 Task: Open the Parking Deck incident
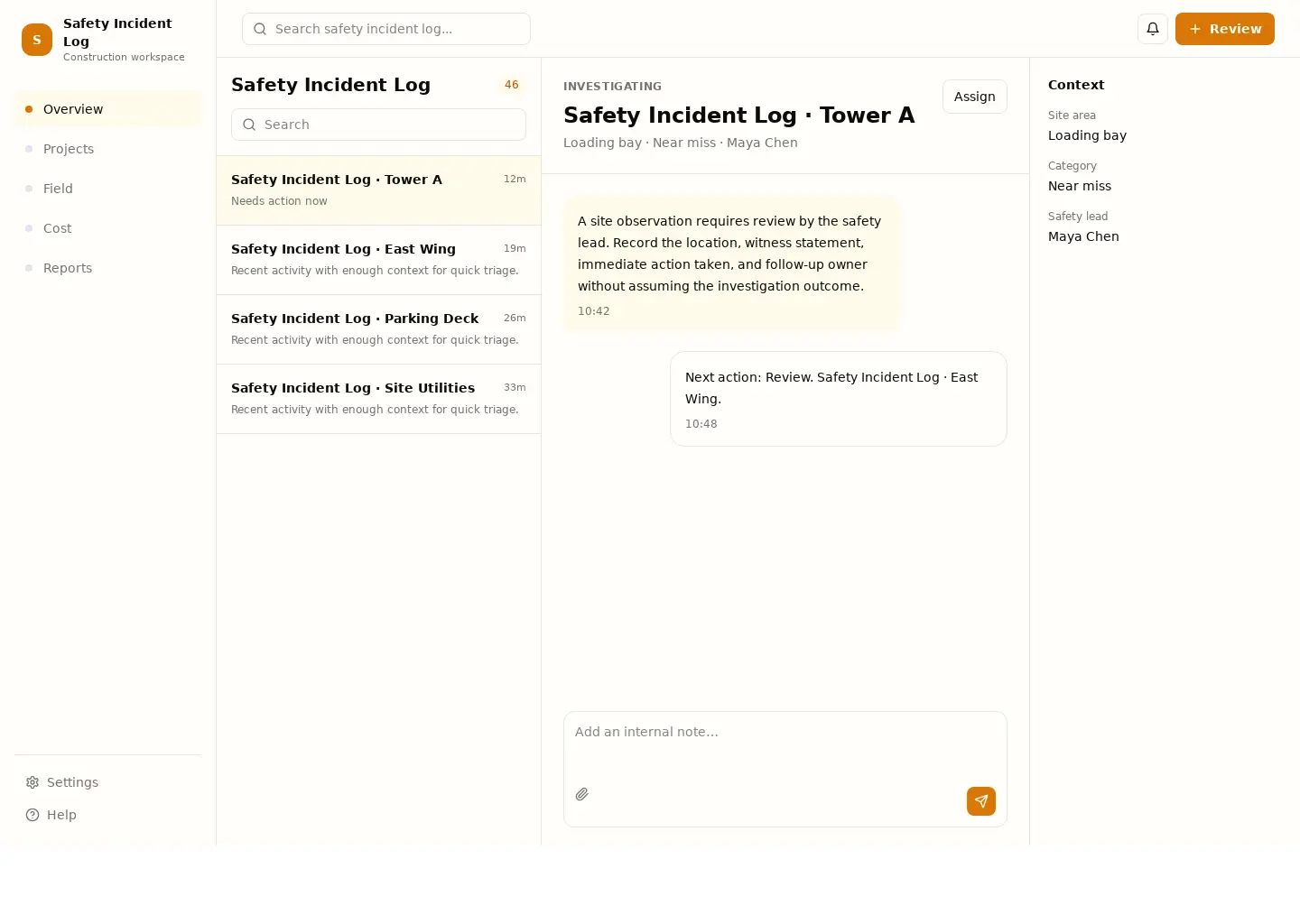pyautogui.click(x=379, y=329)
